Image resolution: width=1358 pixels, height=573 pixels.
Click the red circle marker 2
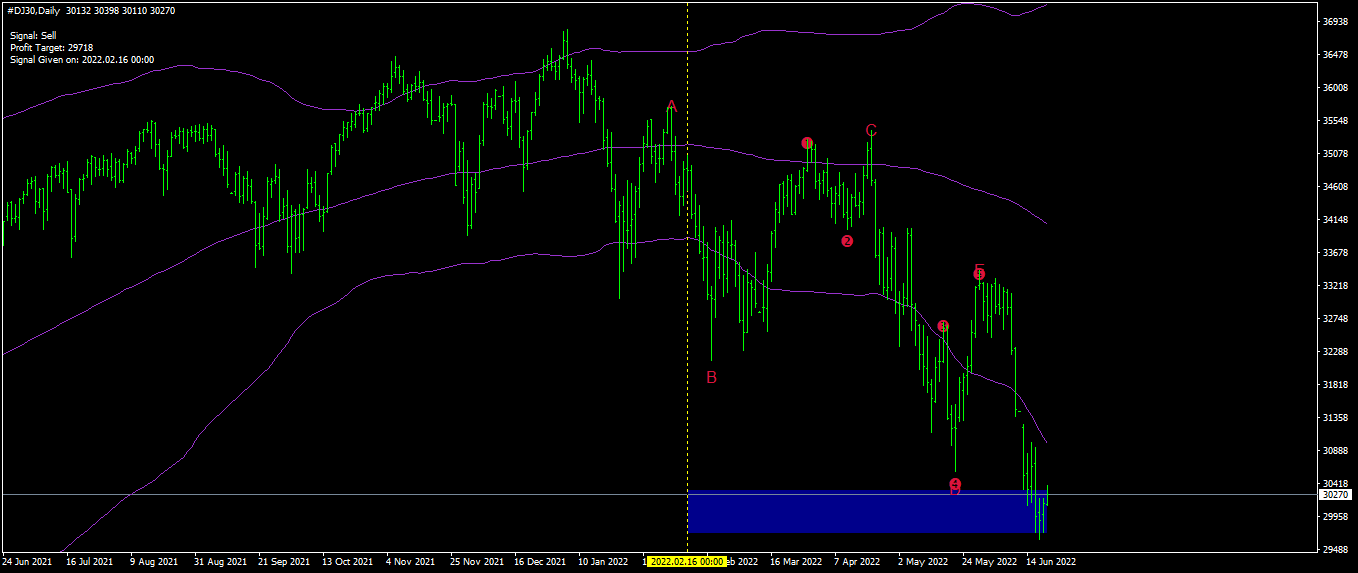847,241
